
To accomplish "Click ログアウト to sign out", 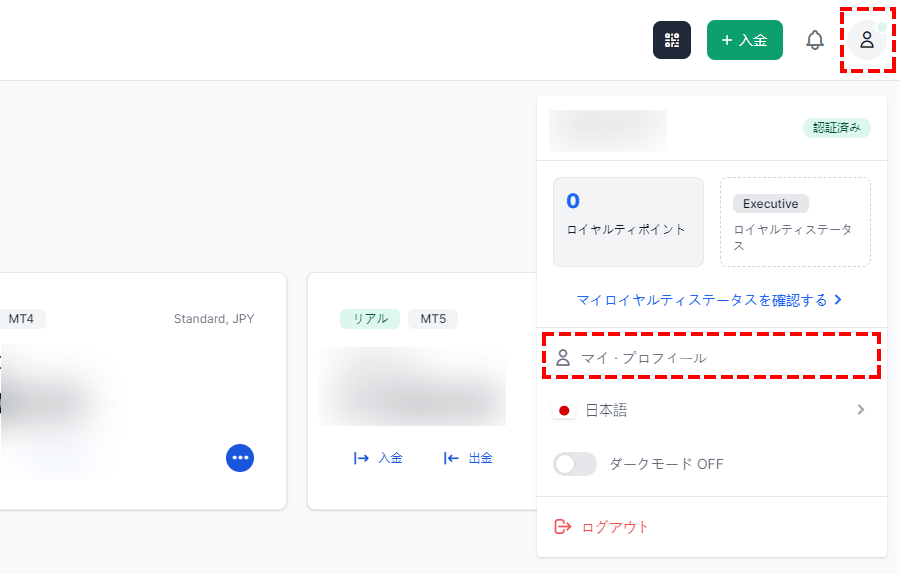I will 615,527.
